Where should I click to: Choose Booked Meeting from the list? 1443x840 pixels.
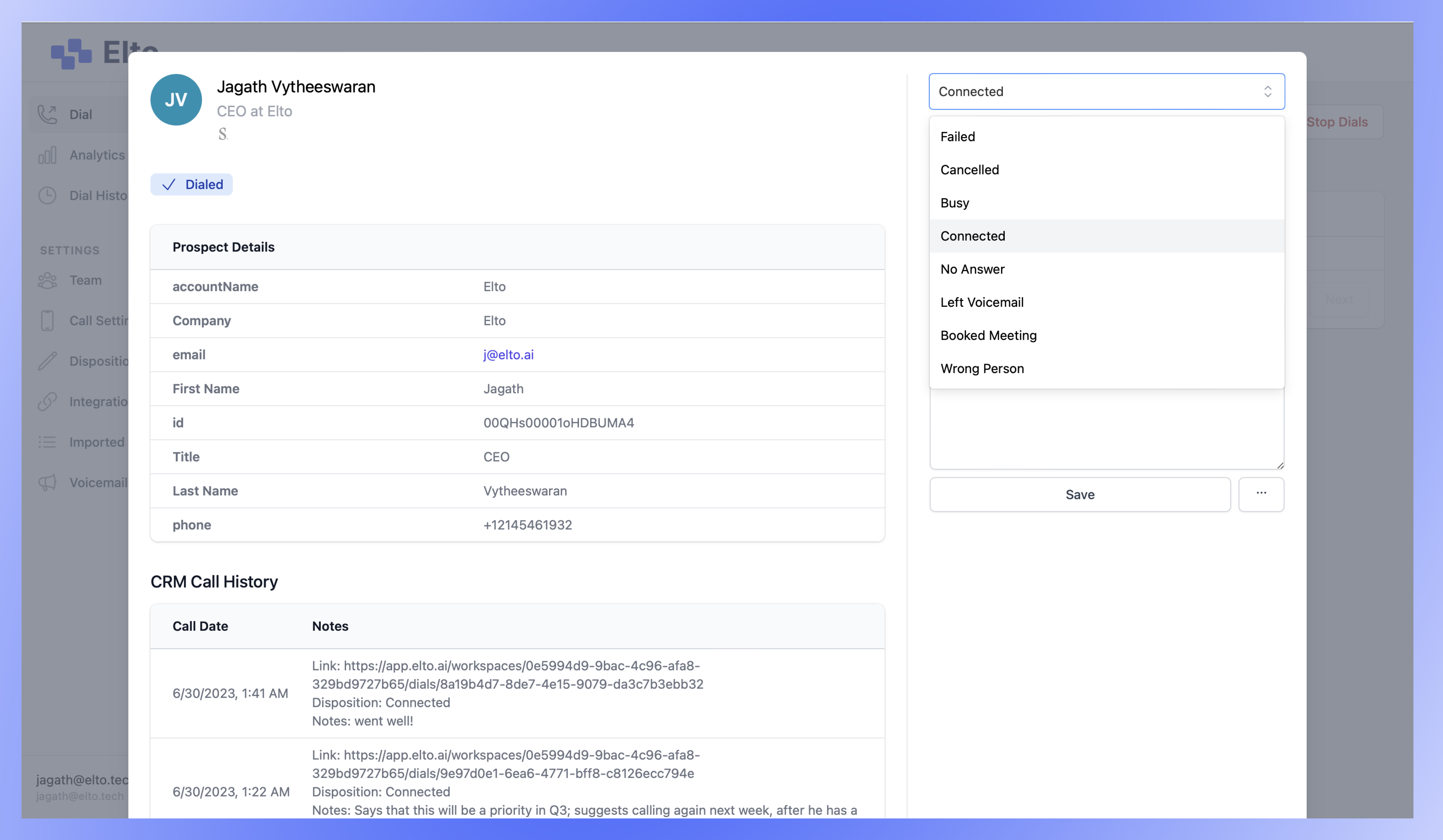(988, 335)
